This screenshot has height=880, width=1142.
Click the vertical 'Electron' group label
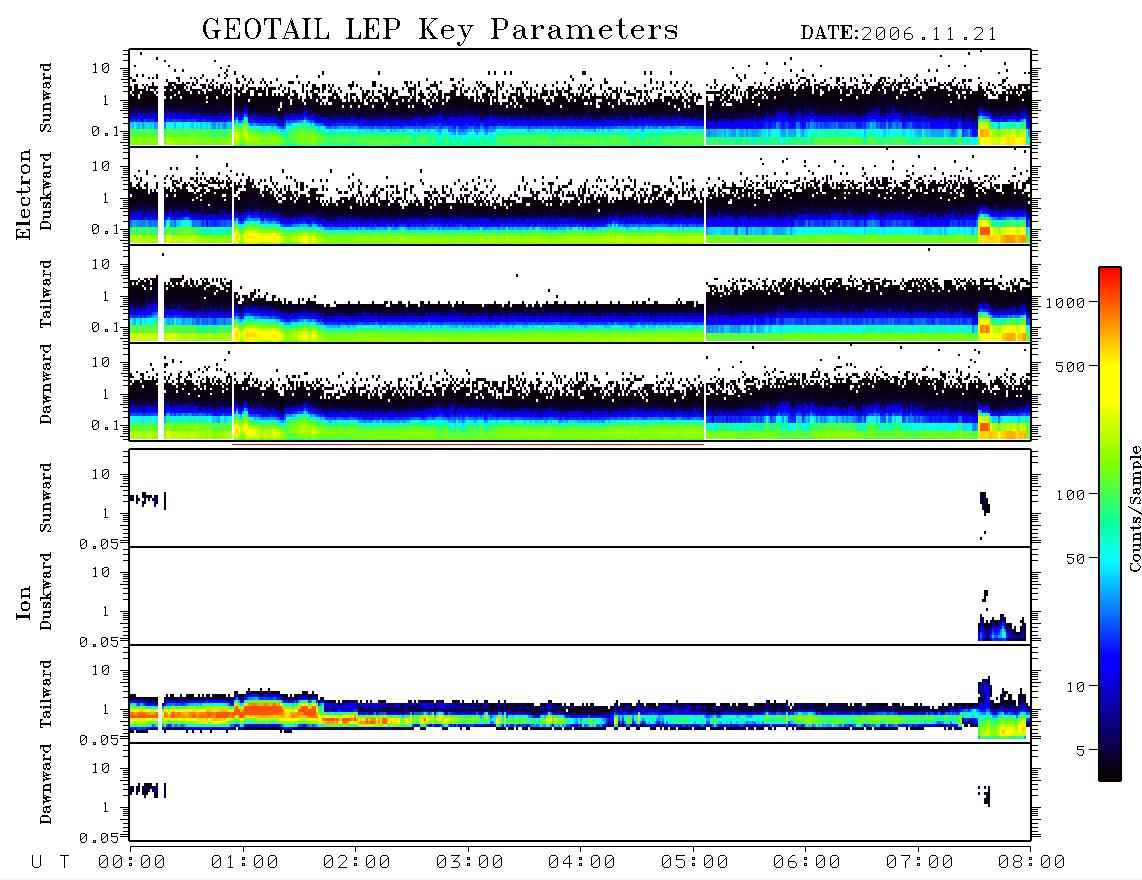[24, 194]
